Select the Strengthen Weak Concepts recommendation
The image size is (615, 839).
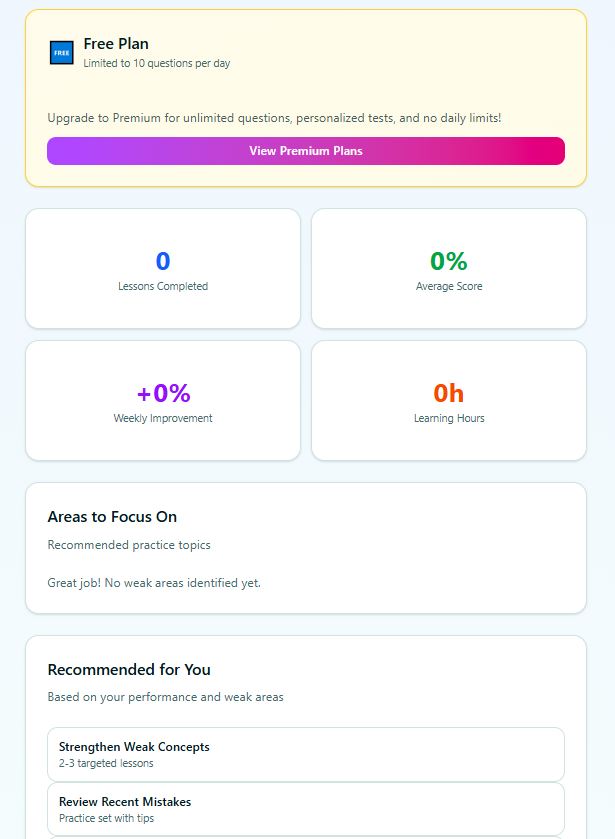click(x=306, y=754)
